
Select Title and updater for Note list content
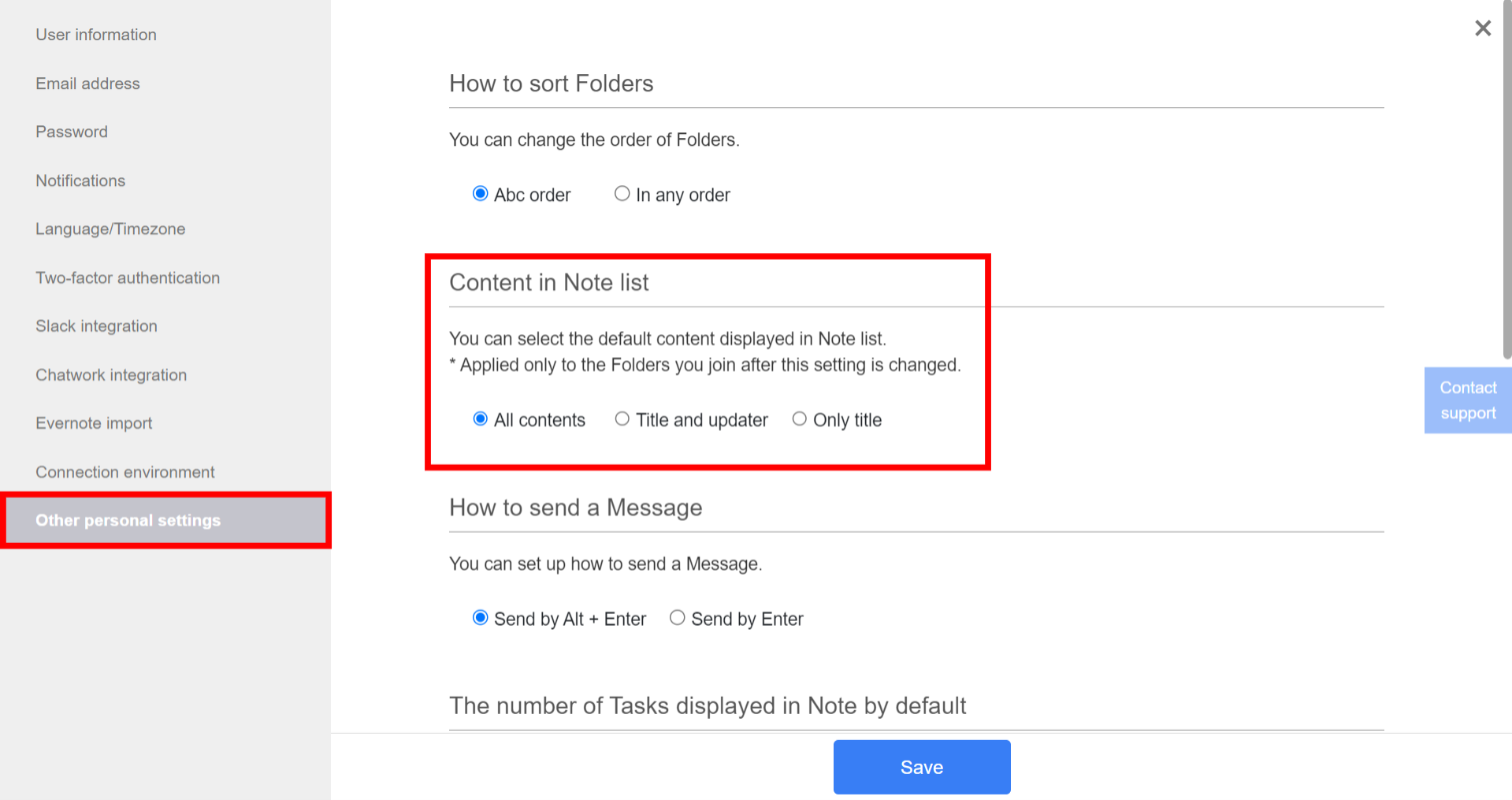coord(622,419)
